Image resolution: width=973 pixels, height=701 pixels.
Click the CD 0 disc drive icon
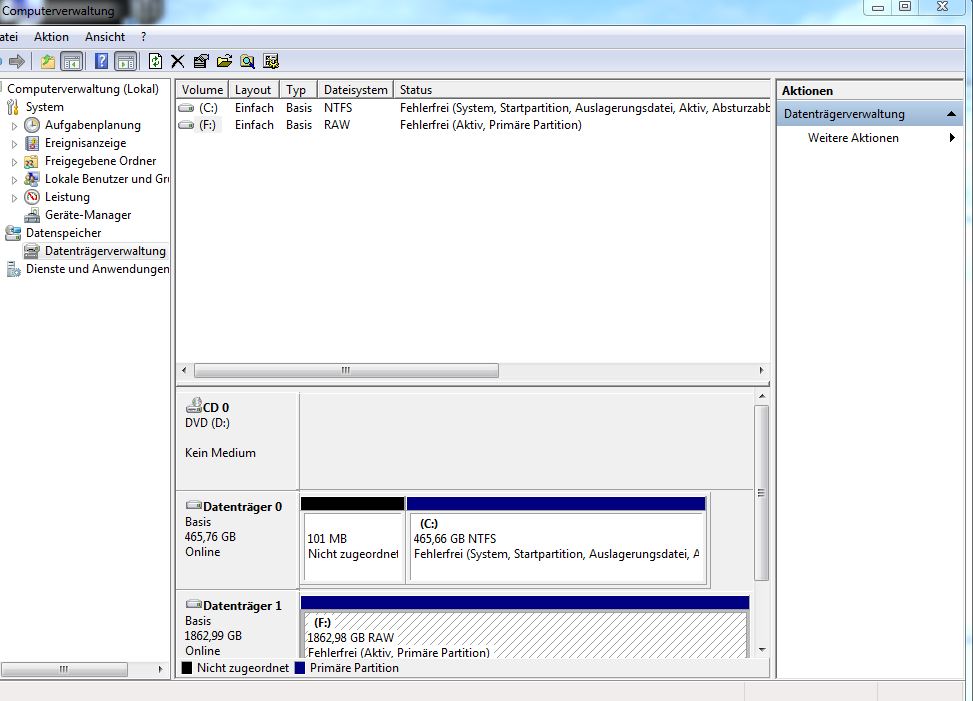[194, 406]
